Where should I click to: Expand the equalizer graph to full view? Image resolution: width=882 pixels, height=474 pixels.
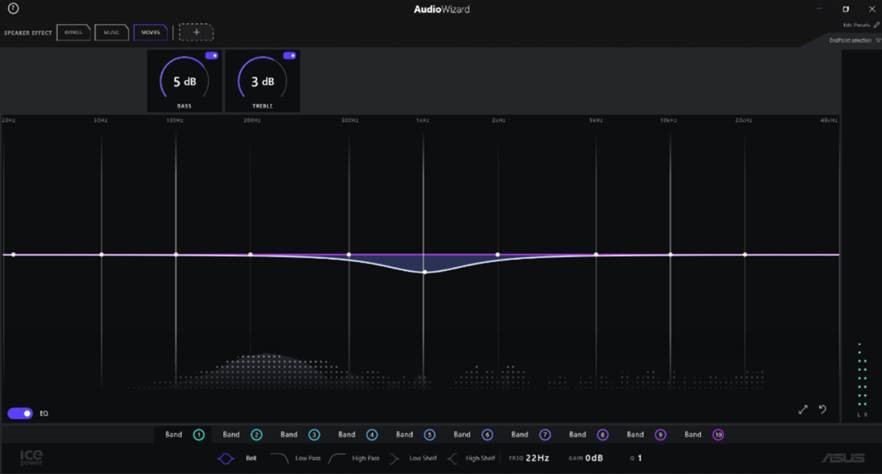point(803,410)
